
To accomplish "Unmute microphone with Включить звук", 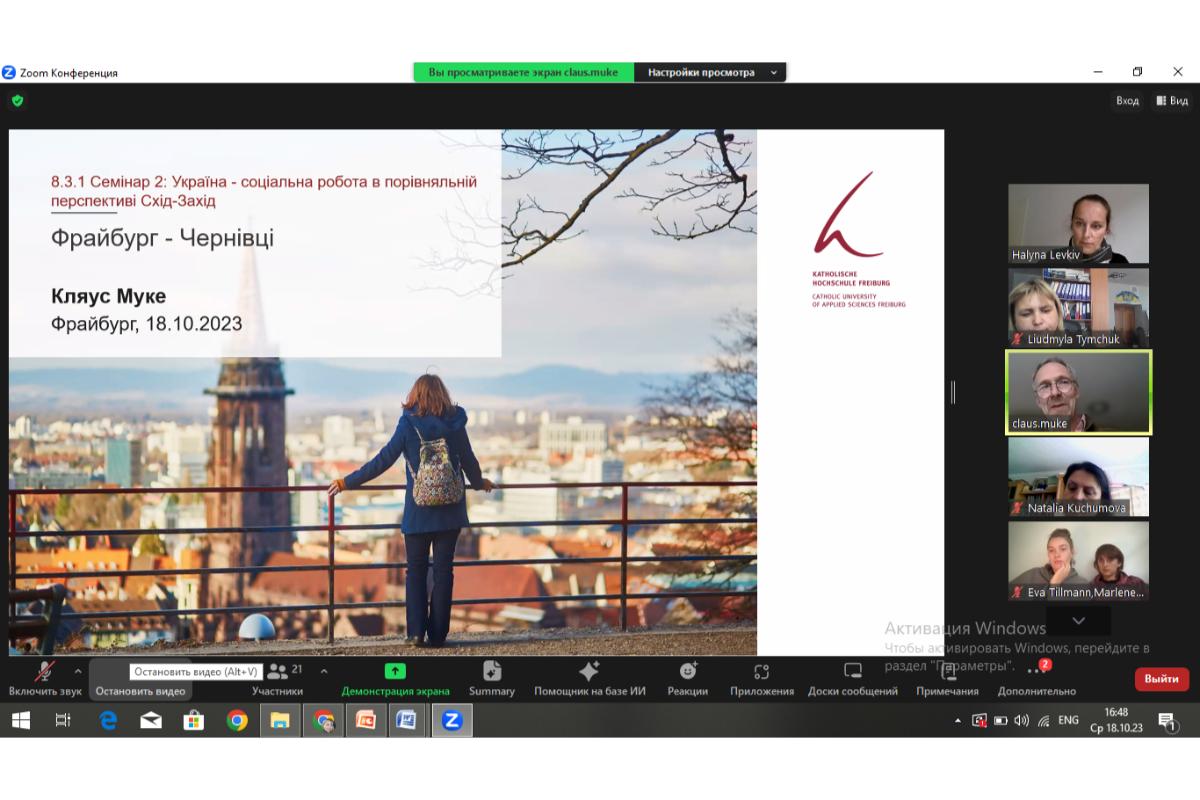I will pos(45,678).
